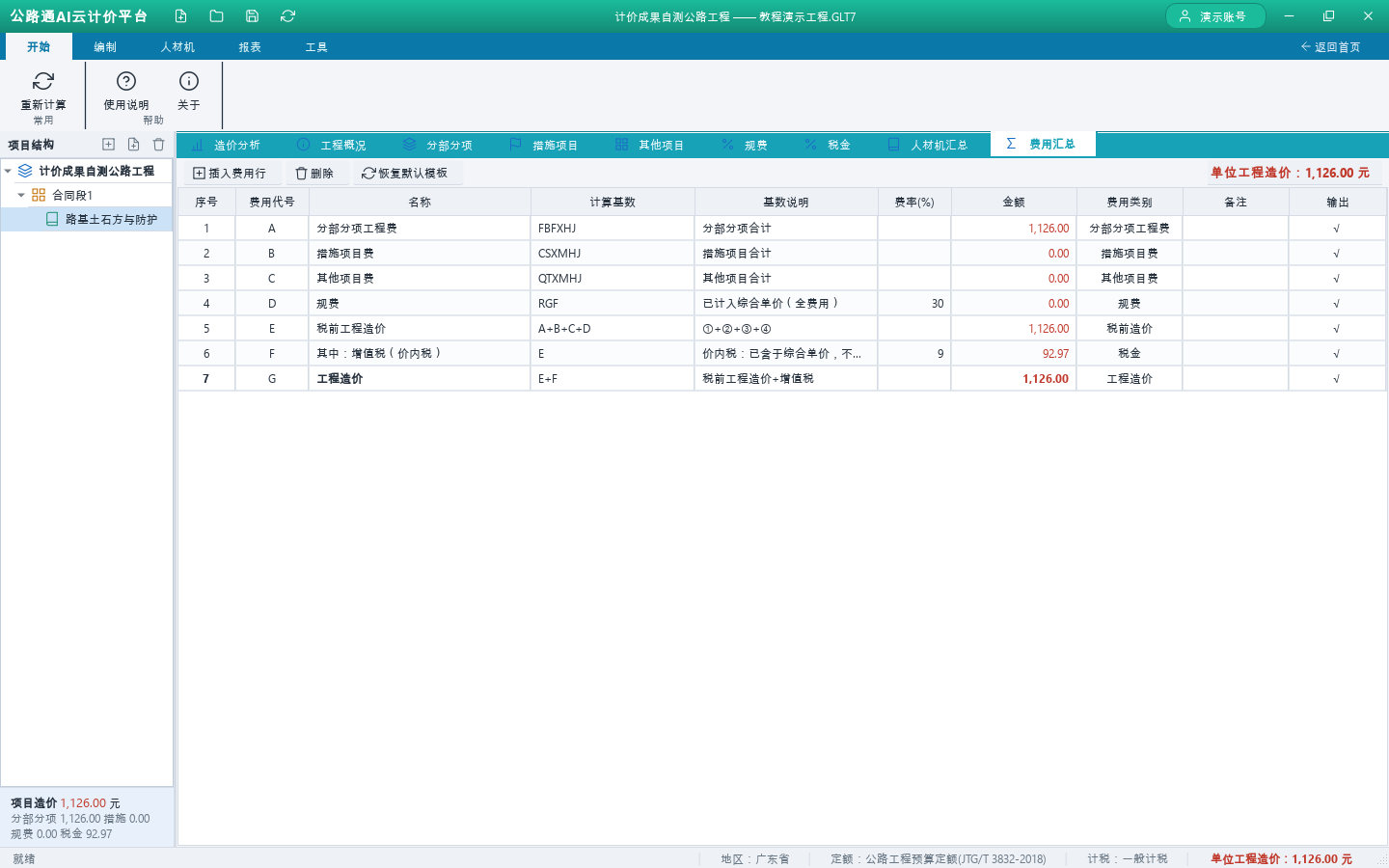Click the 金额 column header
Screen dimensions: 1389x868
[1014, 203]
